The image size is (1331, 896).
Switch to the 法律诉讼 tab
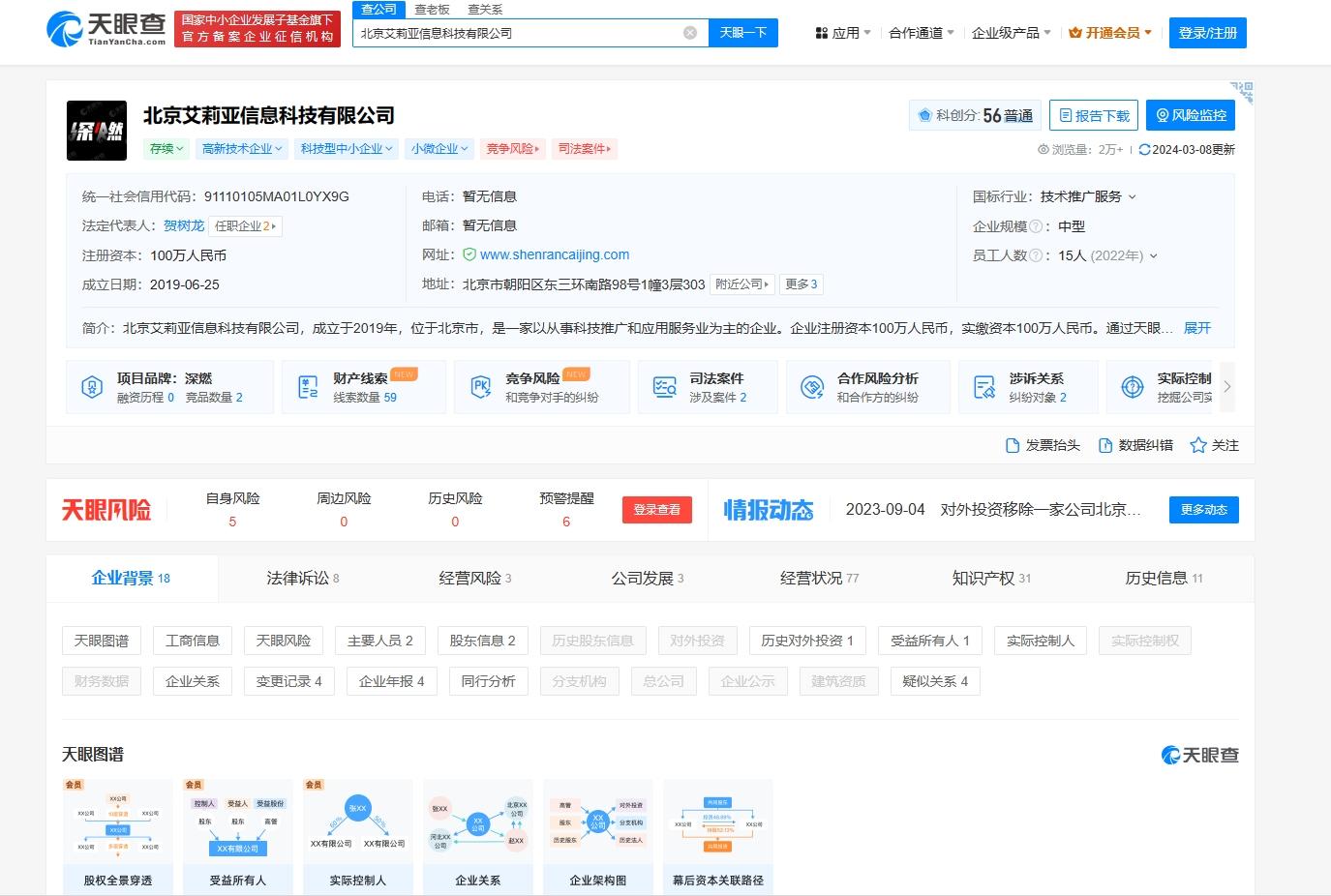(303, 578)
